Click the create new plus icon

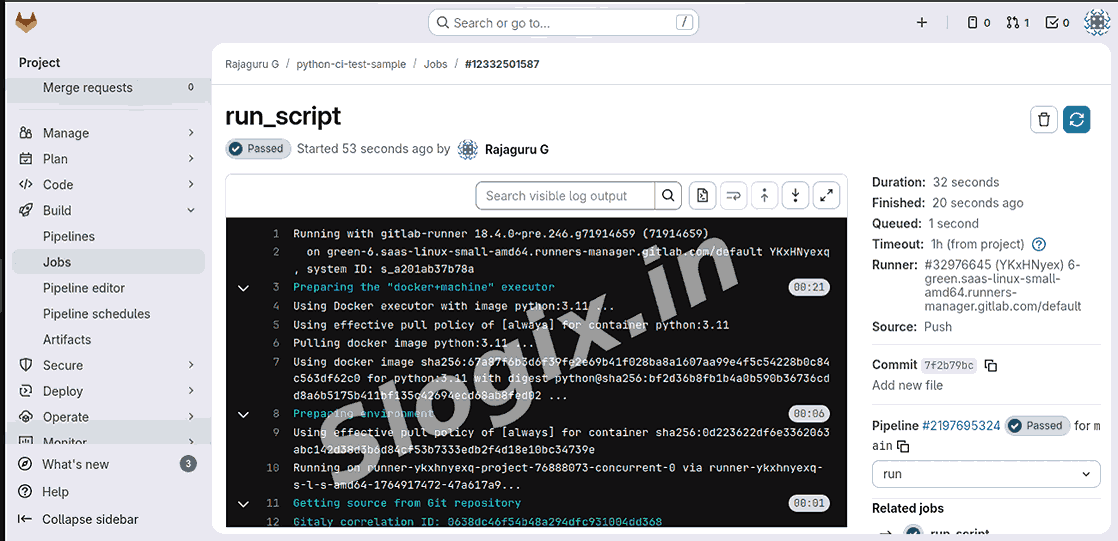922,23
